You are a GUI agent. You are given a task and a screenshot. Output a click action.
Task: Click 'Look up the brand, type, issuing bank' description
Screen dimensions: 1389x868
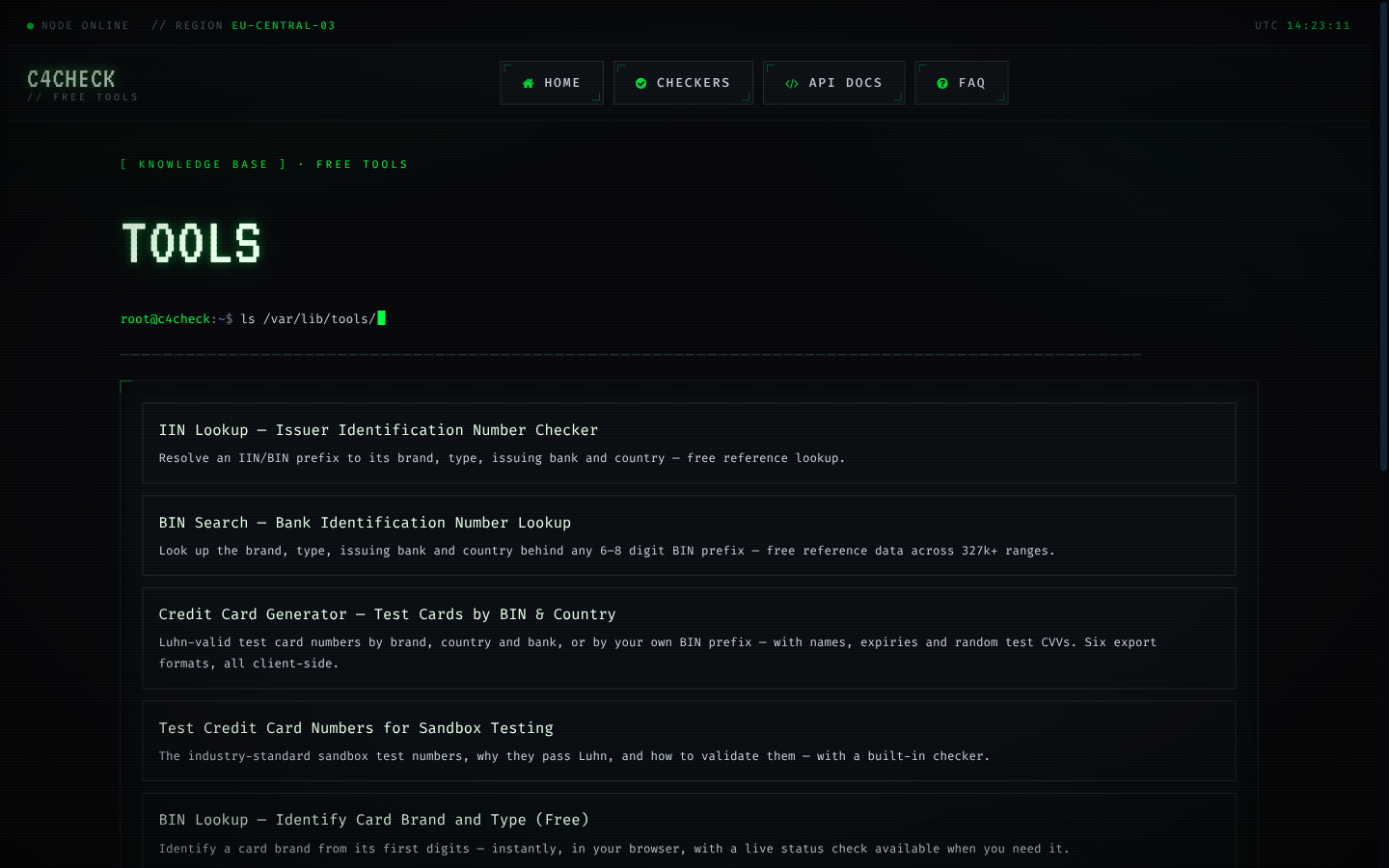607,551
